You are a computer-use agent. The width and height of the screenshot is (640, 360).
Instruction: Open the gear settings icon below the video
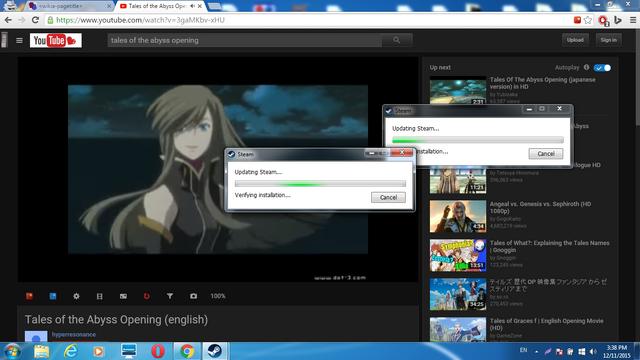coord(76,296)
